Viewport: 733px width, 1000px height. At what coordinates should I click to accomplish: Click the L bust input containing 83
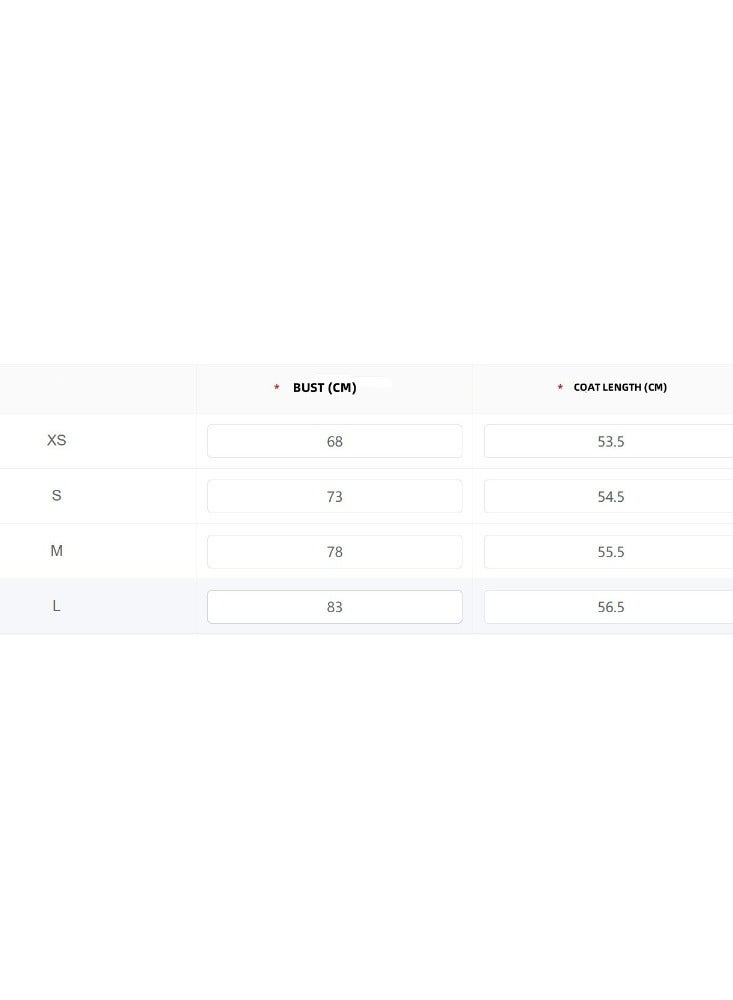pos(334,607)
